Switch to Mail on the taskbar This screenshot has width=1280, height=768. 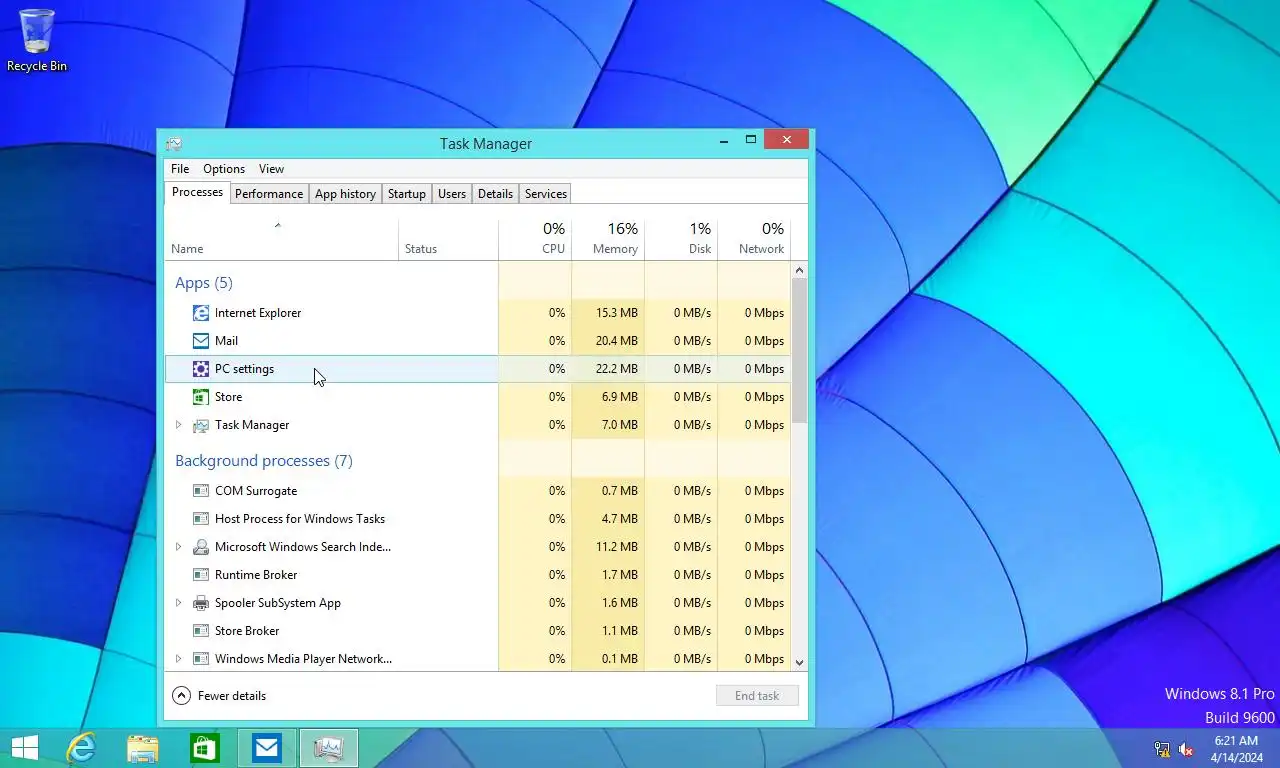267,748
